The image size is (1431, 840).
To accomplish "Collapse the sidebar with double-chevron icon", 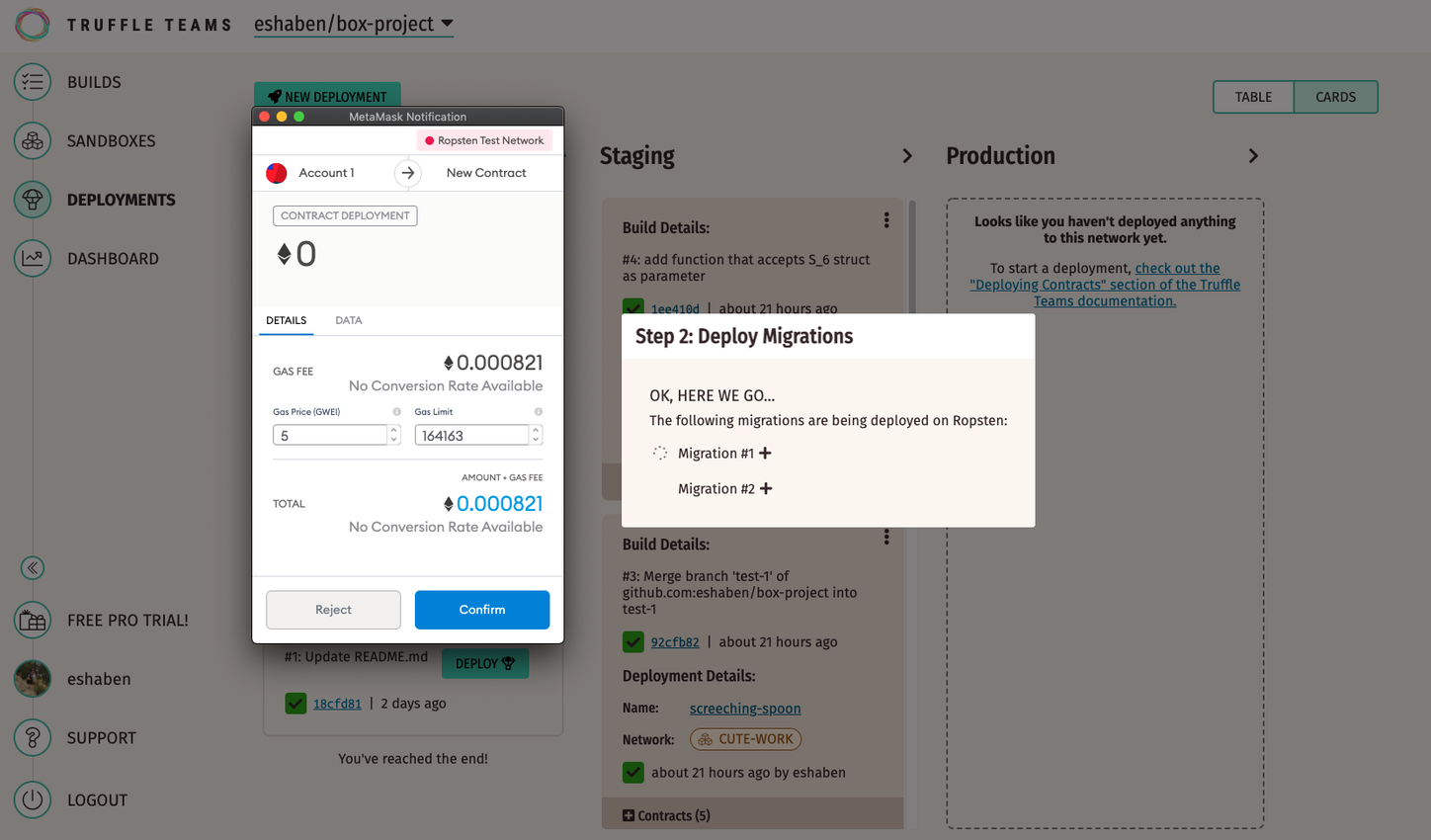I will tap(33, 567).
